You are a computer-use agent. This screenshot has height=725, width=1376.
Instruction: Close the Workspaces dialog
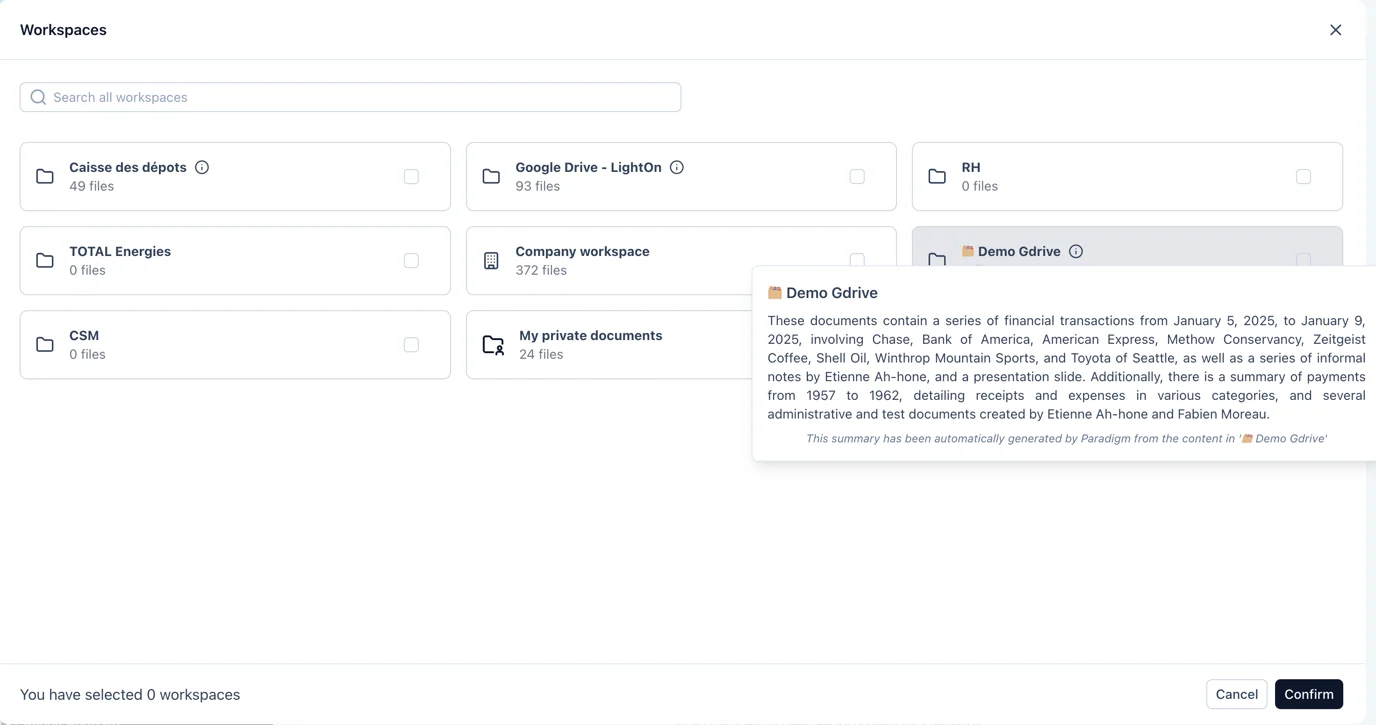(x=1335, y=29)
